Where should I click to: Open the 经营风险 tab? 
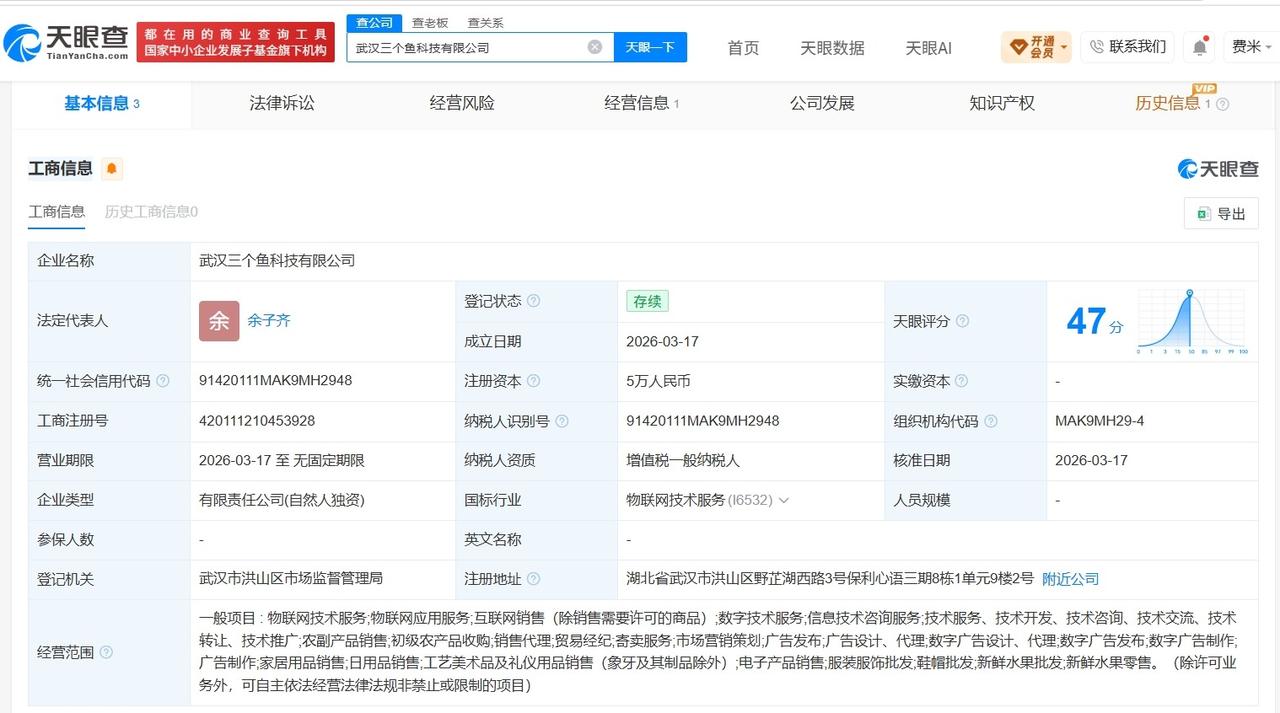point(462,103)
